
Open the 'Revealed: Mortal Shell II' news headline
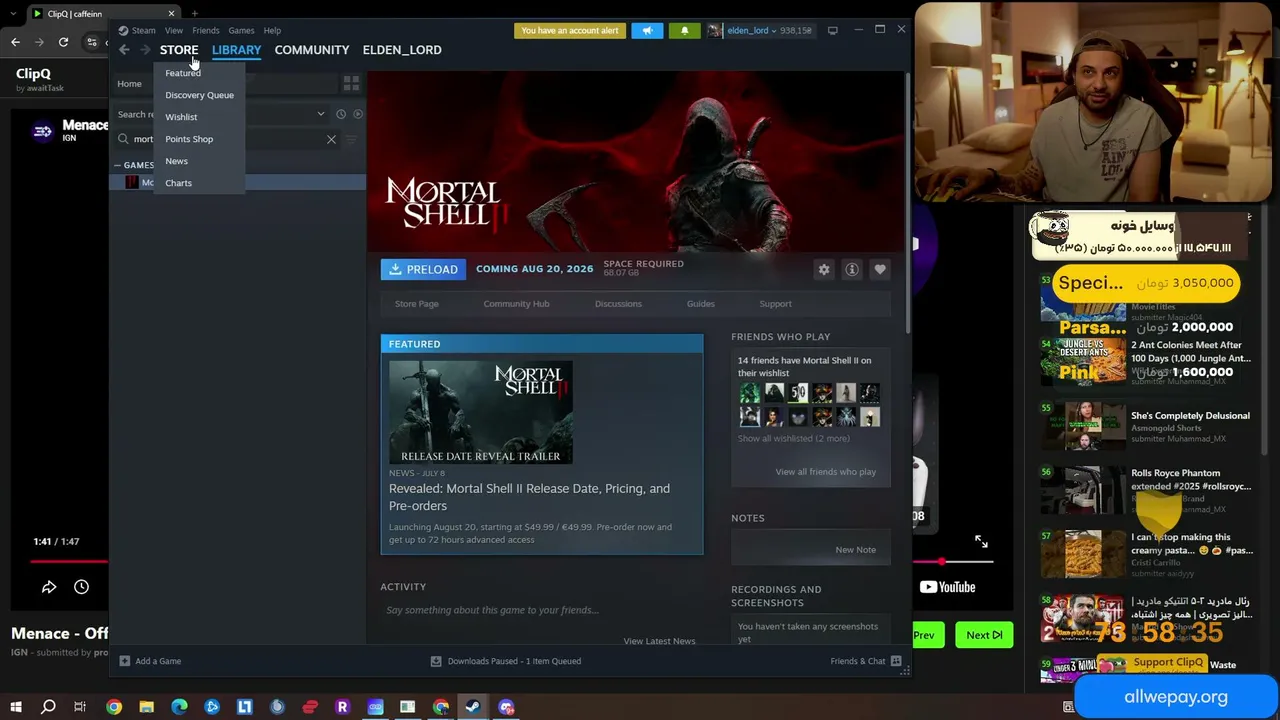(x=529, y=497)
